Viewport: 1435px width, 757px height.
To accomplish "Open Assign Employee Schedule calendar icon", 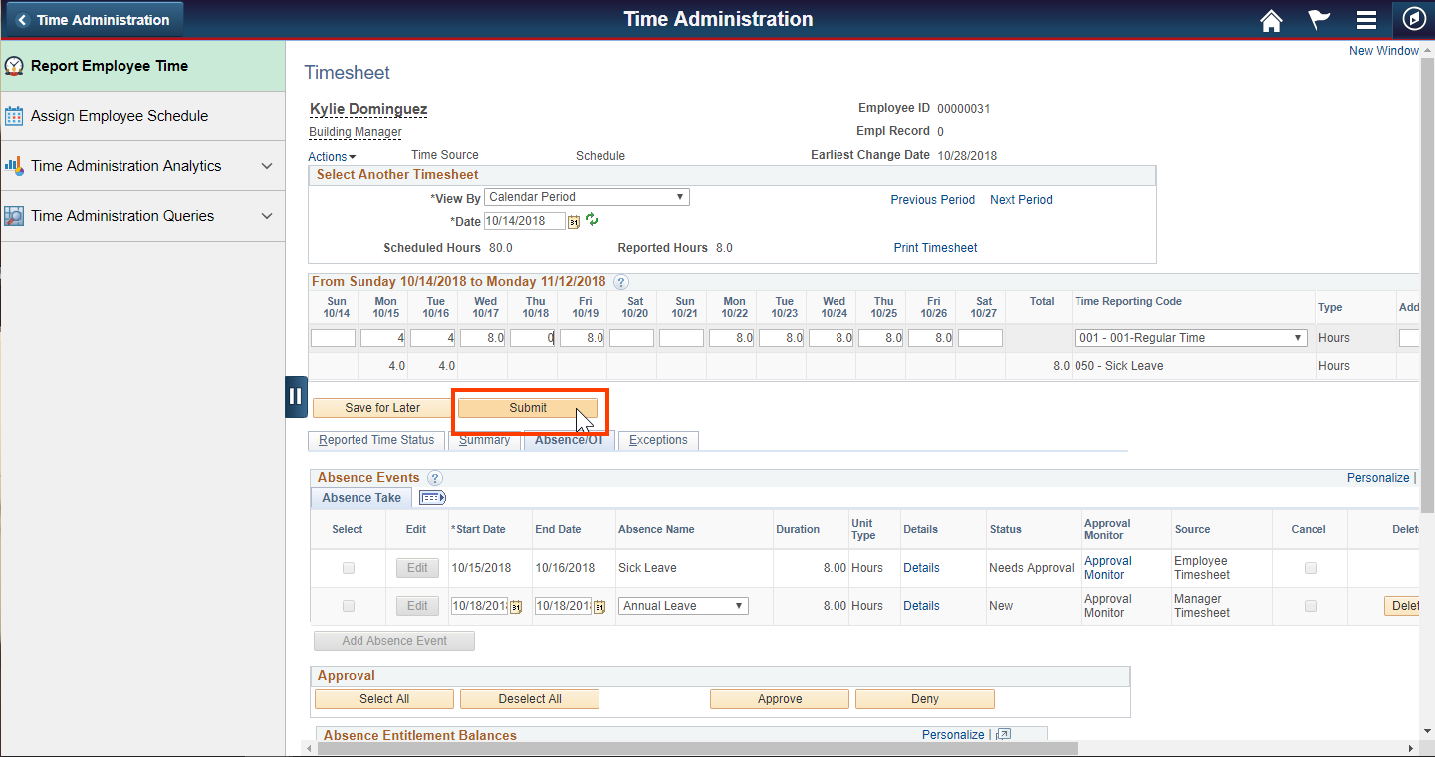I will click(16, 115).
